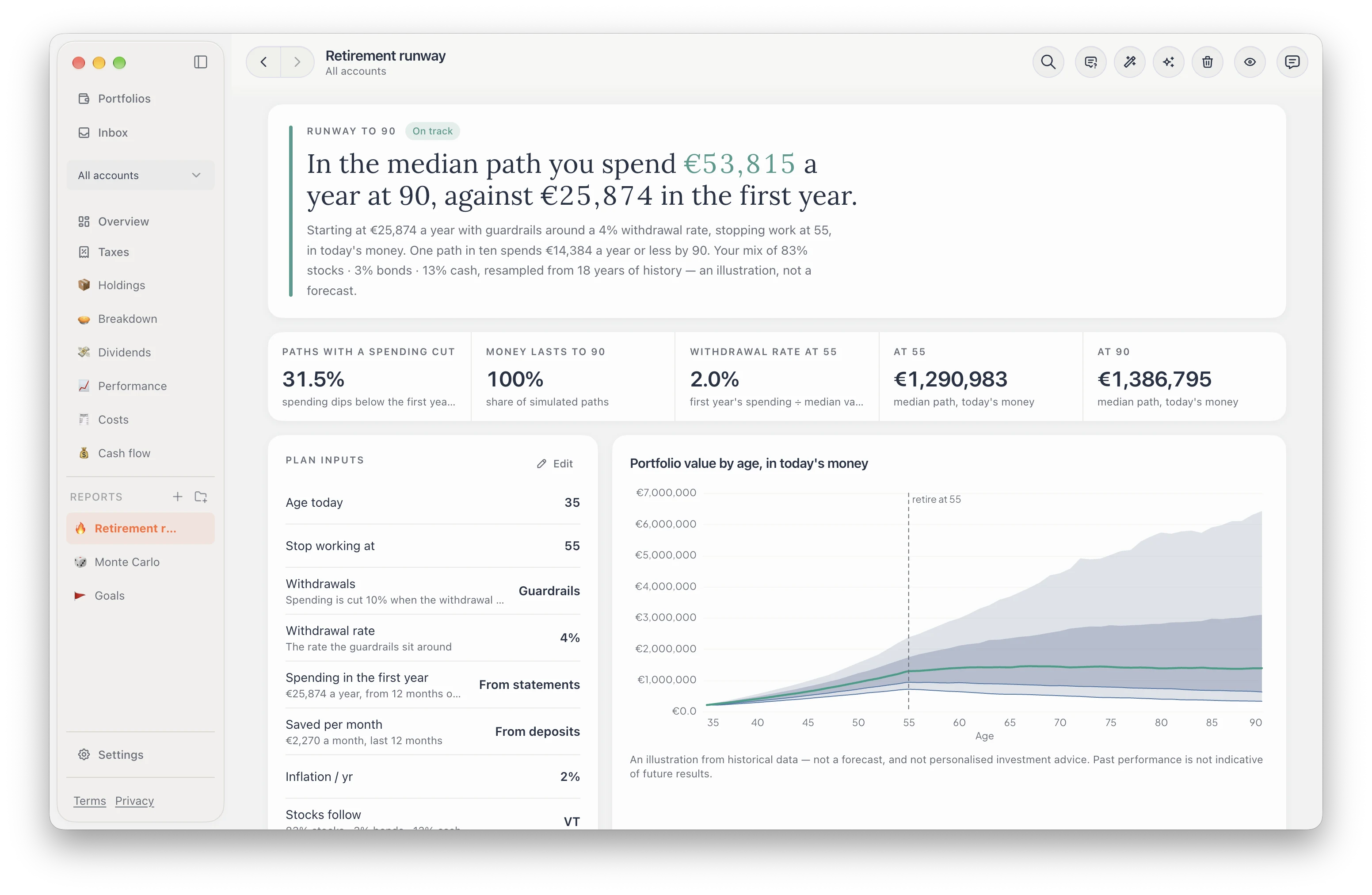
Task: Click the search magnifier icon
Action: pyautogui.click(x=1048, y=62)
